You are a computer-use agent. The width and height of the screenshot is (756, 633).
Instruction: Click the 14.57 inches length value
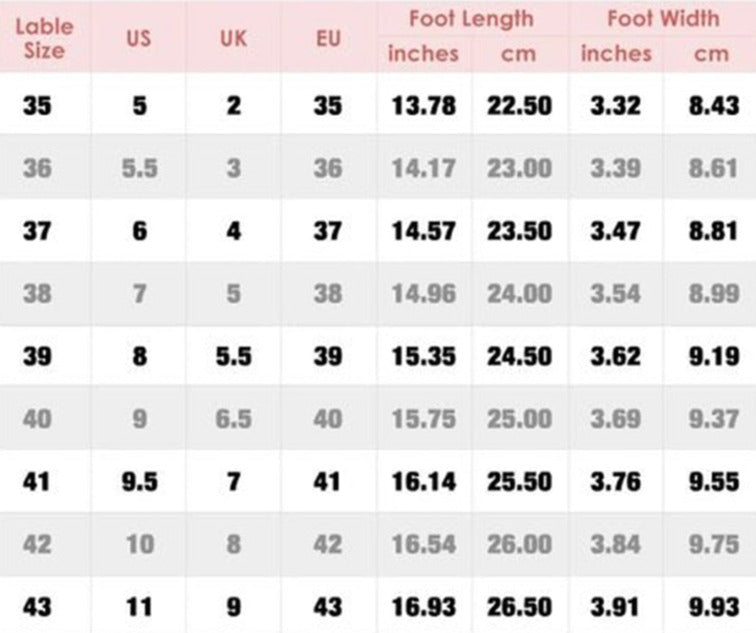point(424,231)
